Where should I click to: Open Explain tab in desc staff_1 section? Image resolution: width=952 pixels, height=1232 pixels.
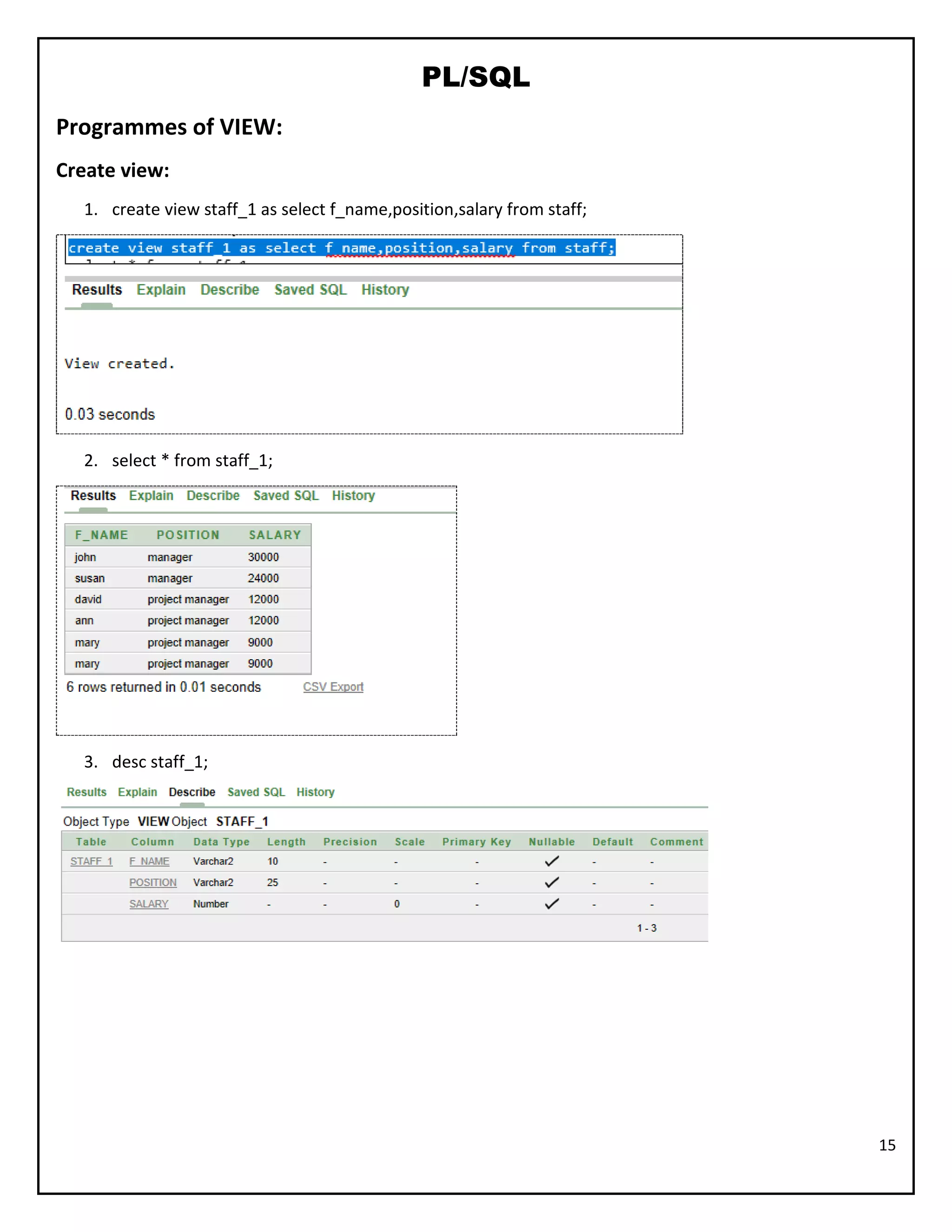click(x=138, y=792)
